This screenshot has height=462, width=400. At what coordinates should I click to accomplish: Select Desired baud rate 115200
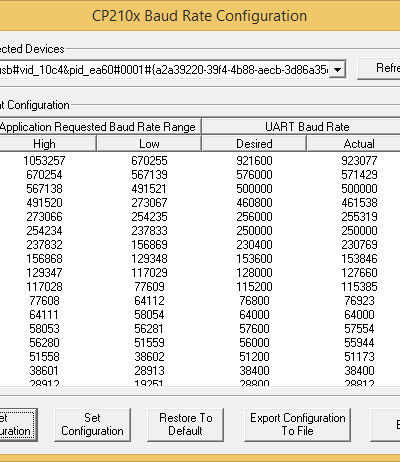[x=254, y=287]
